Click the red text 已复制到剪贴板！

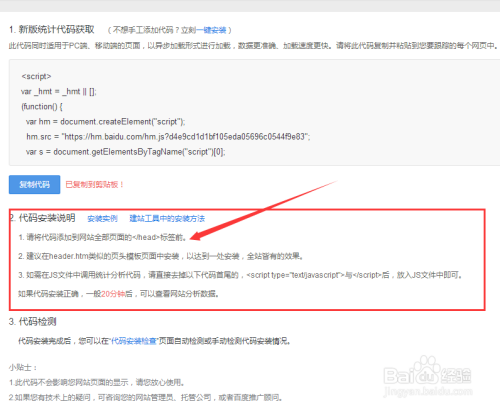pyautogui.click(x=95, y=185)
